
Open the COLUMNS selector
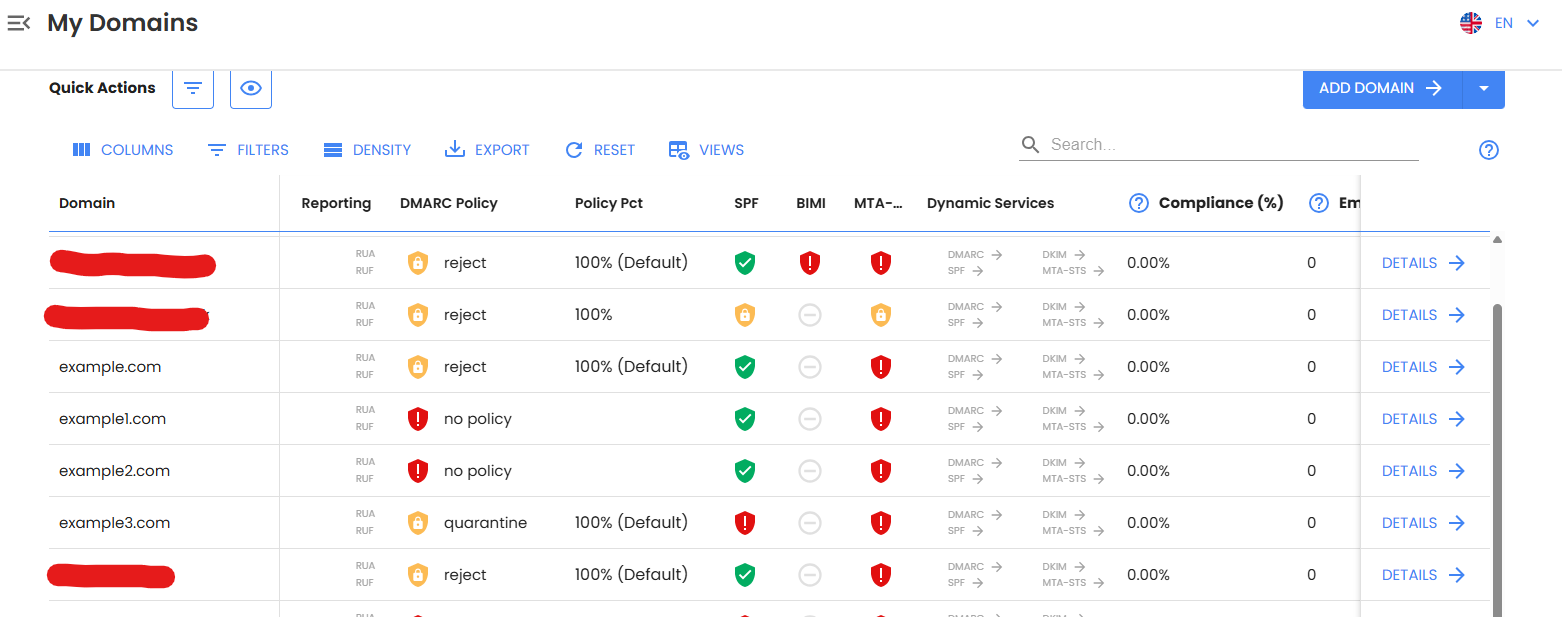click(x=123, y=150)
